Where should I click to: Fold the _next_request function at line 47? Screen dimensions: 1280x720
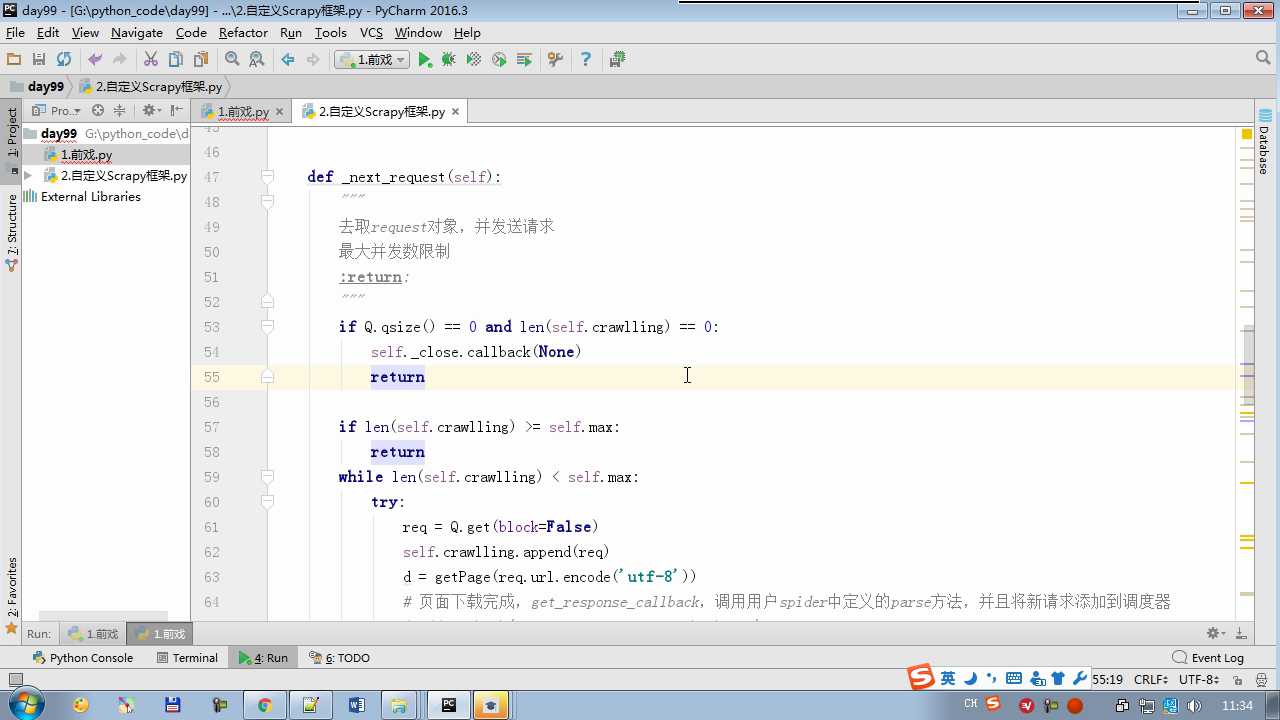pyautogui.click(x=267, y=177)
